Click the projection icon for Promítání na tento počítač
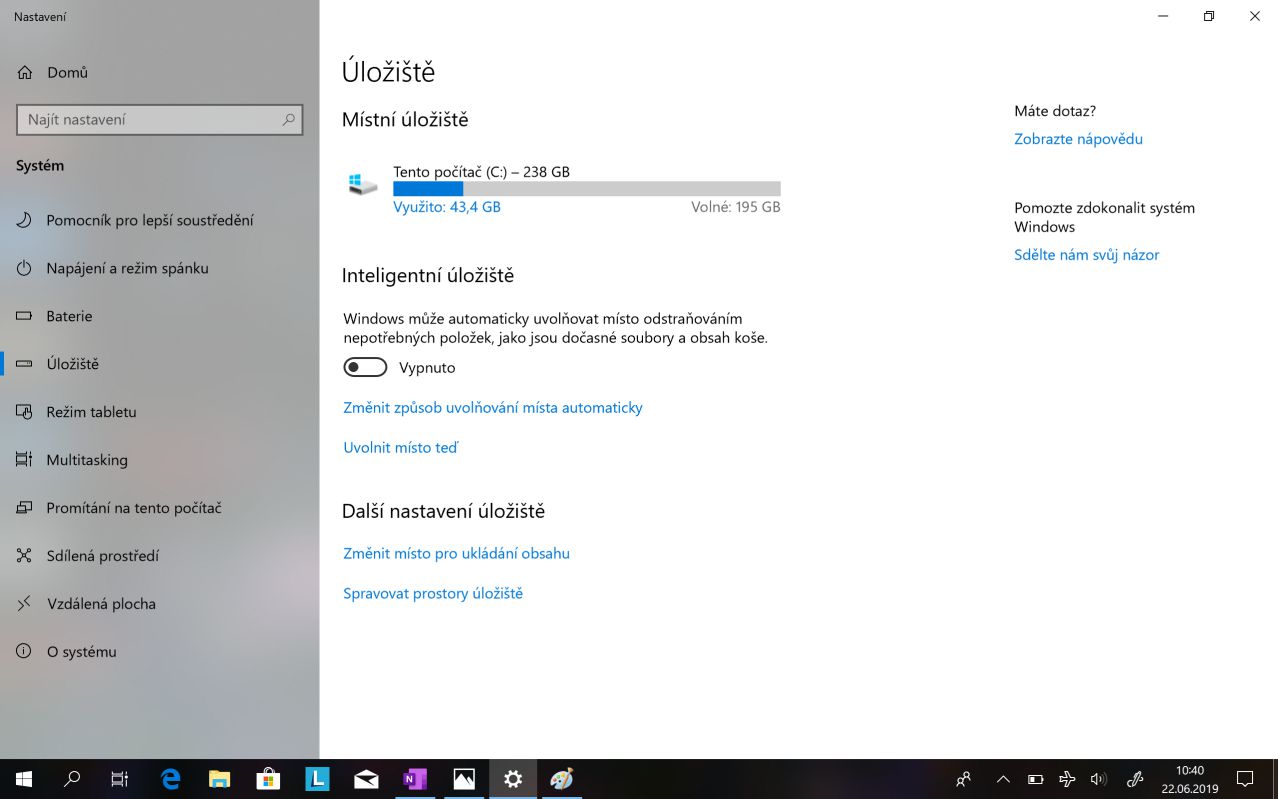Viewport: 1278px width, 799px height. (x=25, y=508)
